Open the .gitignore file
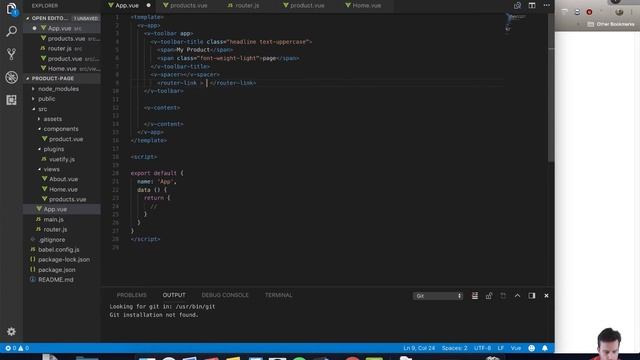640x360 pixels. point(51,240)
